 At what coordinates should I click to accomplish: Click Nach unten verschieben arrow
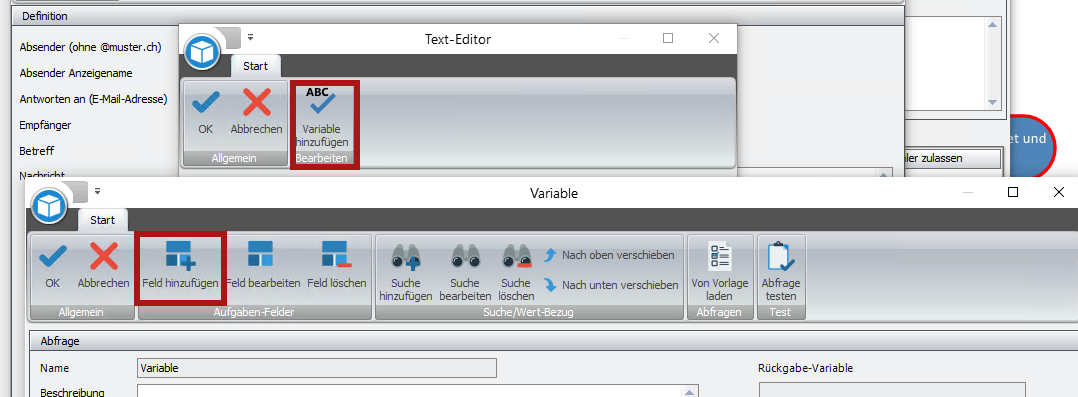(x=549, y=284)
